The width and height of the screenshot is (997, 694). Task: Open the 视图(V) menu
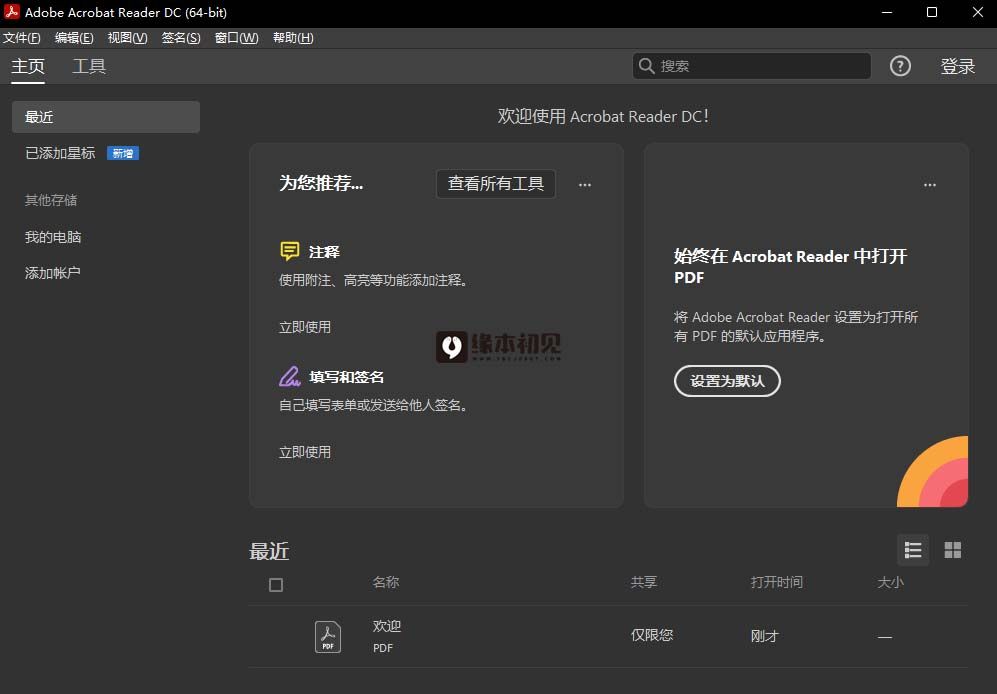click(x=127, y=38)
